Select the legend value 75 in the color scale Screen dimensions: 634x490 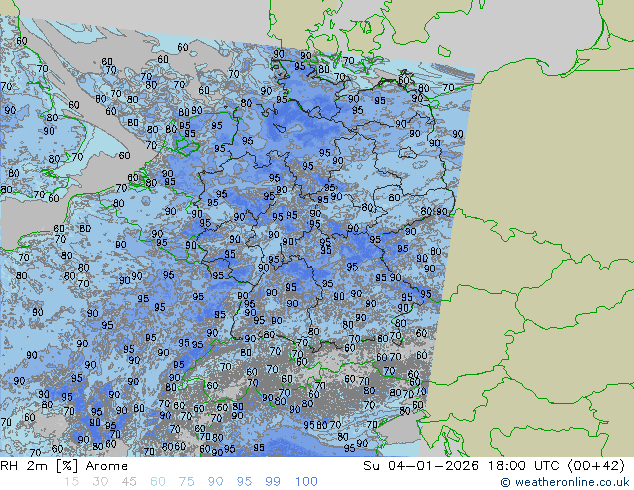click(186, 482)
